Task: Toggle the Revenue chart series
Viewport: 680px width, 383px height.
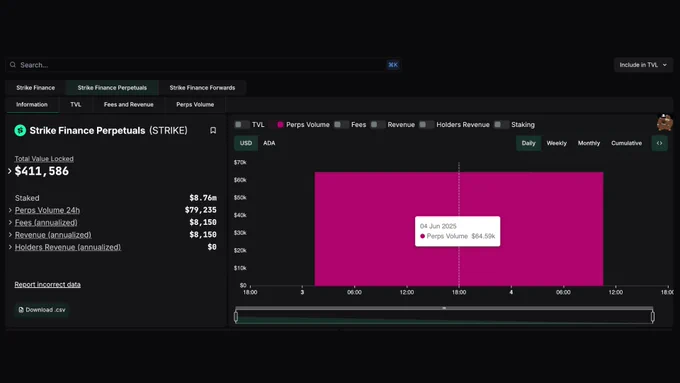Action: pyautogui.click(x=378, y=124)
